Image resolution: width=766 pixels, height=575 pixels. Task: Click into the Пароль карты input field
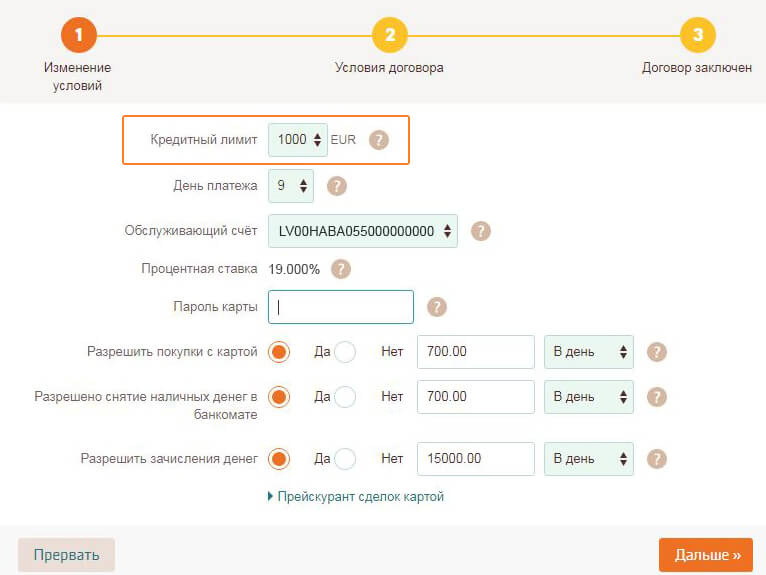341,307
